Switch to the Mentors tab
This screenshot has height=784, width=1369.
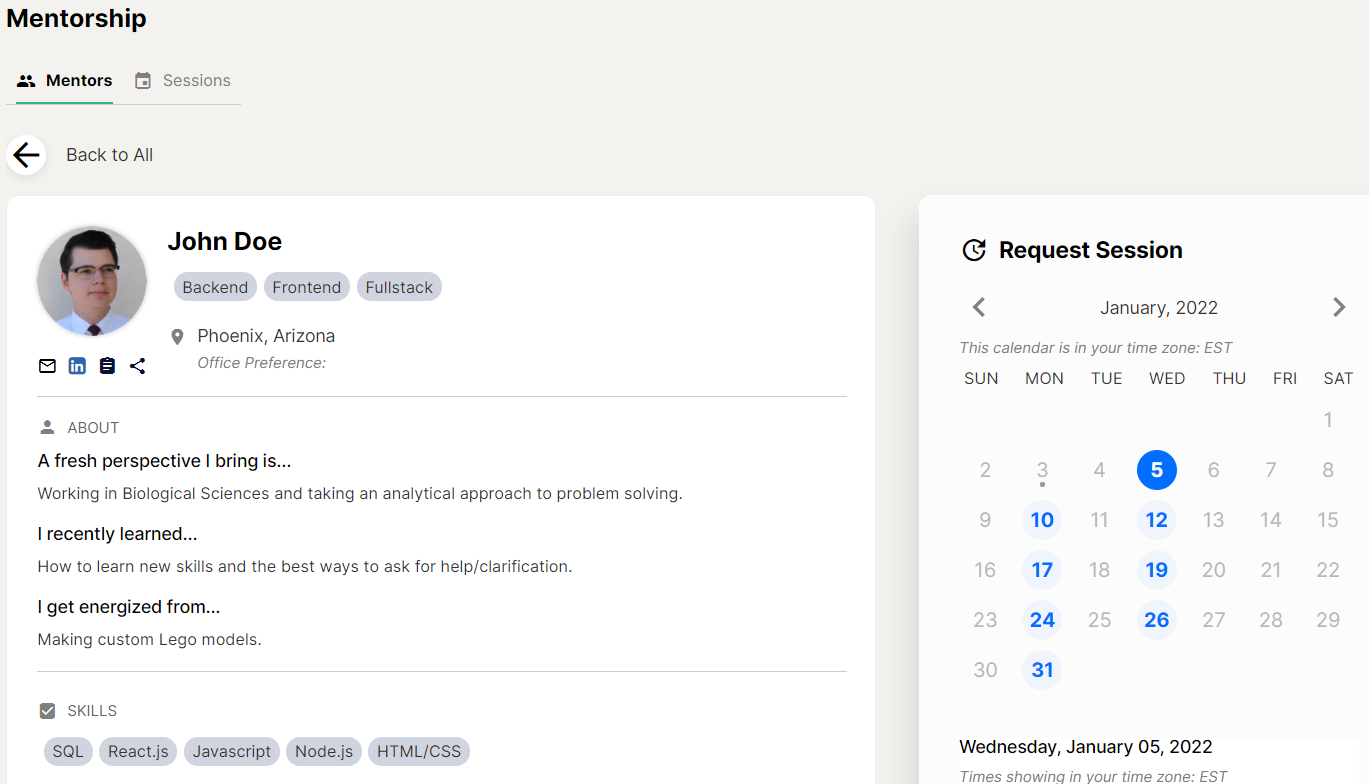coord(65,81)
